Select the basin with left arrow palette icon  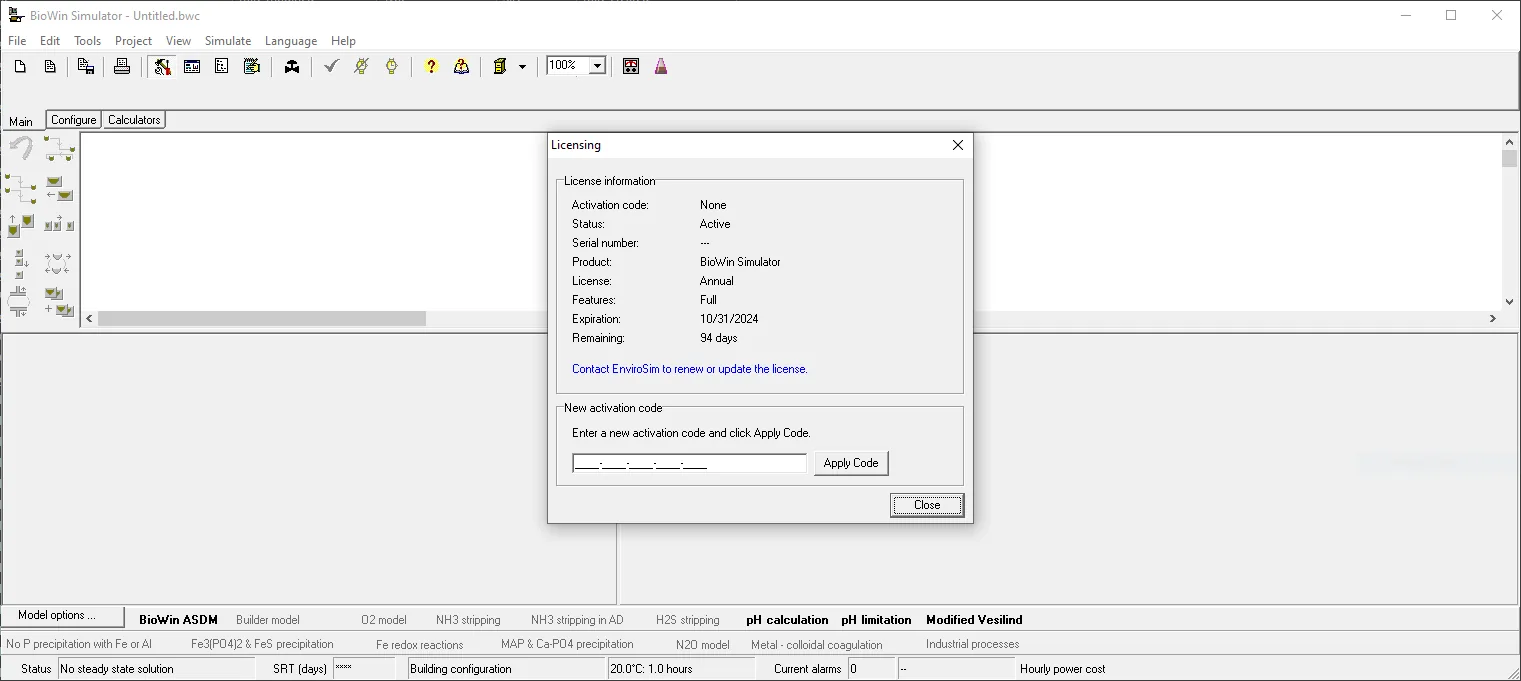click(59, 188)
